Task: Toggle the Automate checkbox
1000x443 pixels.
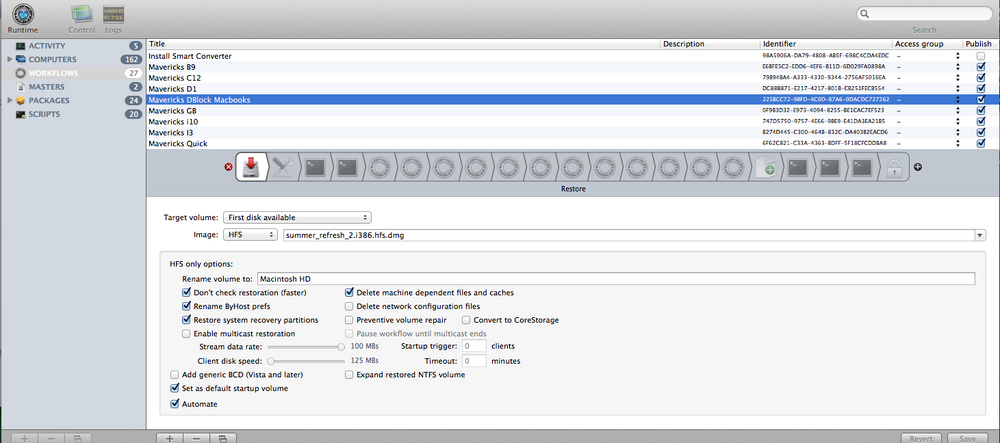Action: 174,404
